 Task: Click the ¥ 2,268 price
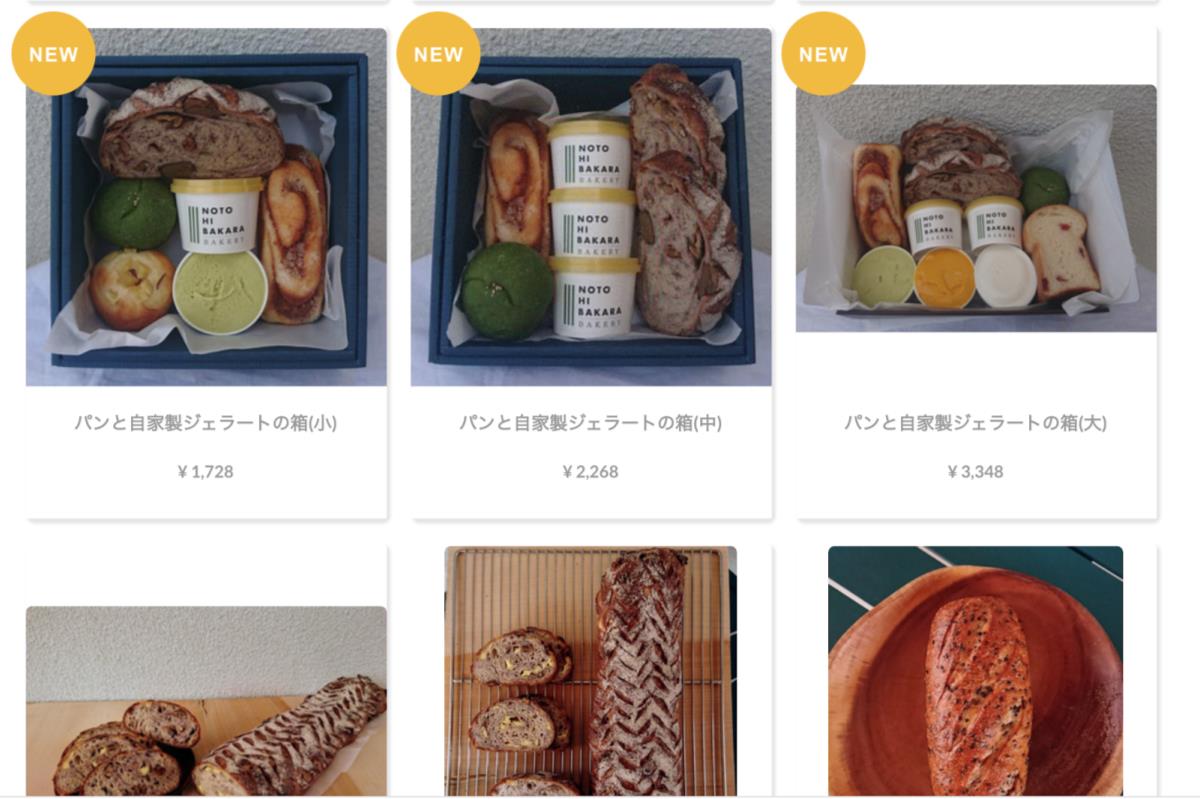point(591,471)
